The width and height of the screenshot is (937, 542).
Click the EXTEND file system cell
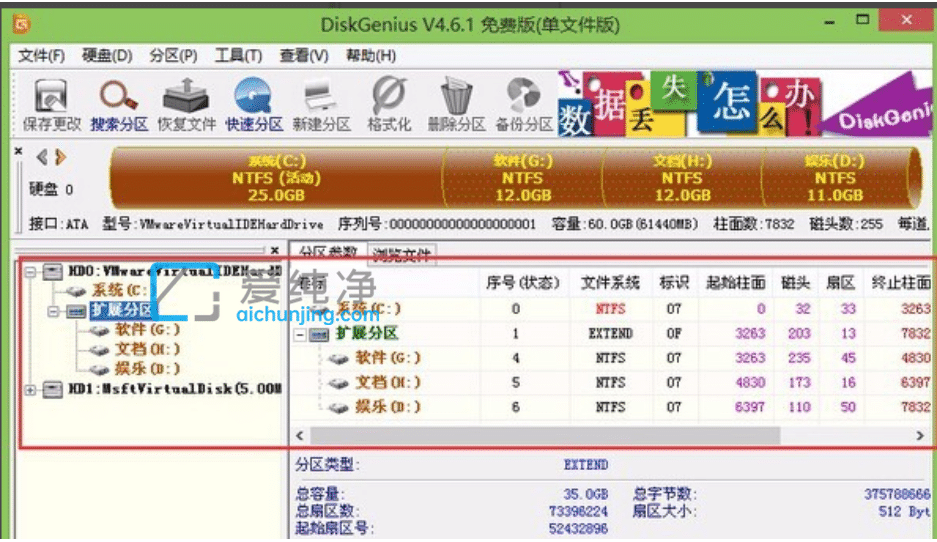[x=610, y=333]
